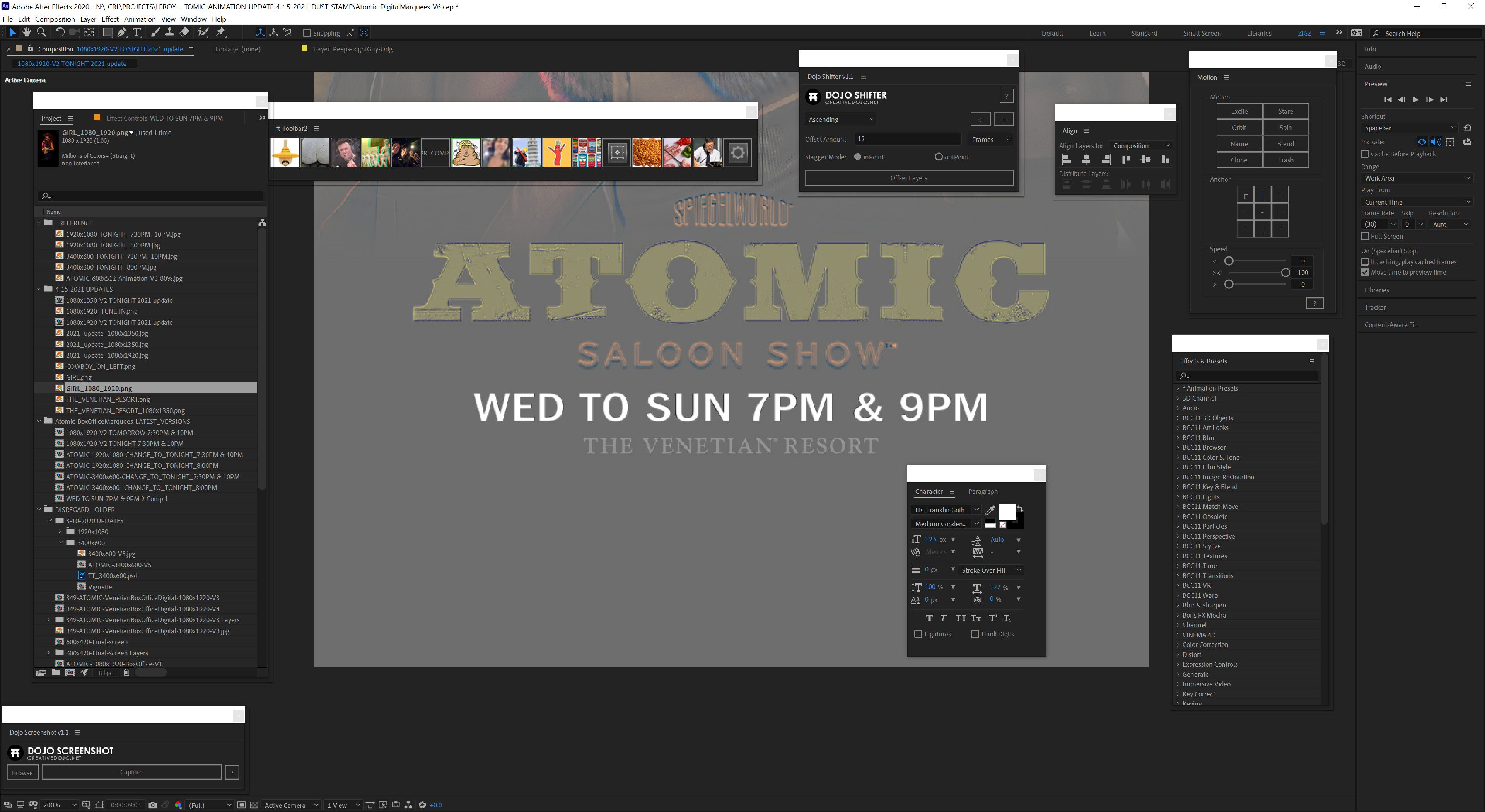Screen dimensions: 1485x812
Task: Switch to Effect Controls tab
Action: point(164,118)
